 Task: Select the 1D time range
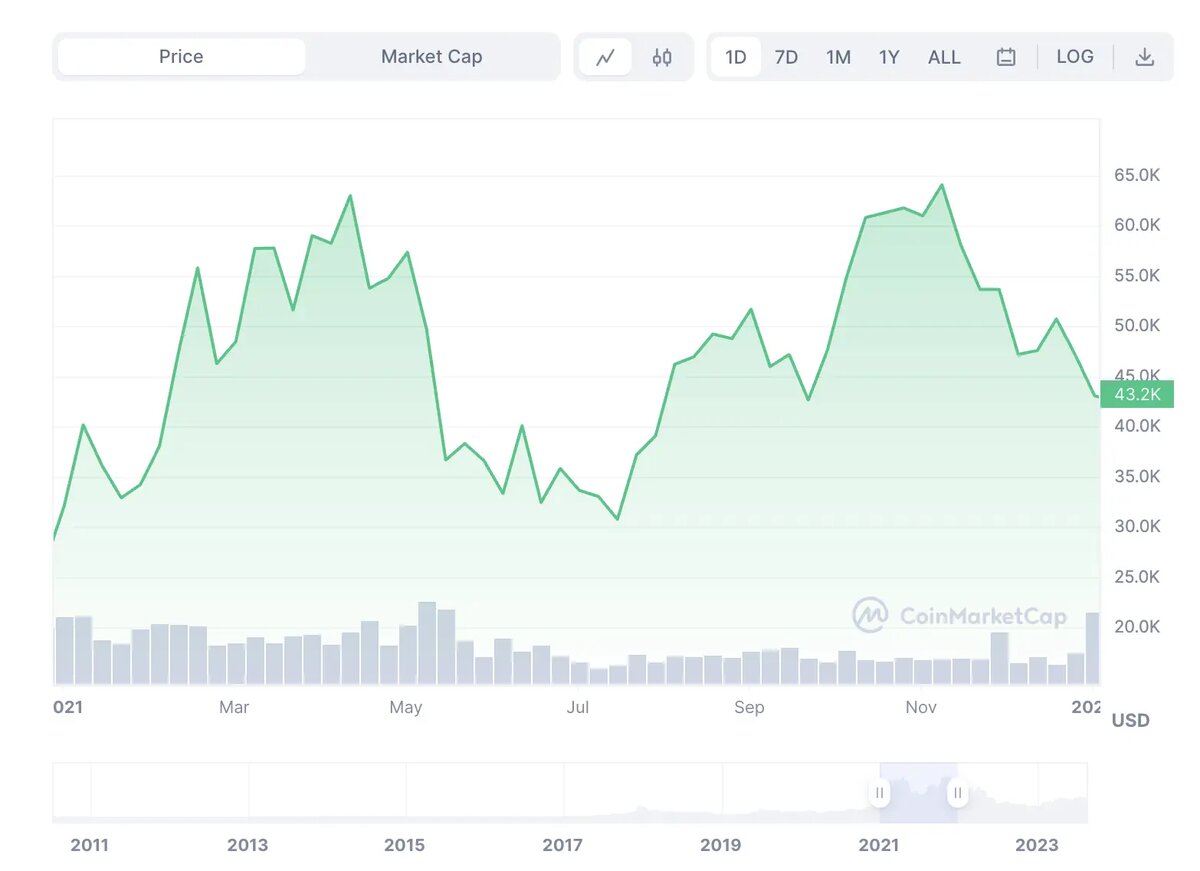tap(736, 57)
